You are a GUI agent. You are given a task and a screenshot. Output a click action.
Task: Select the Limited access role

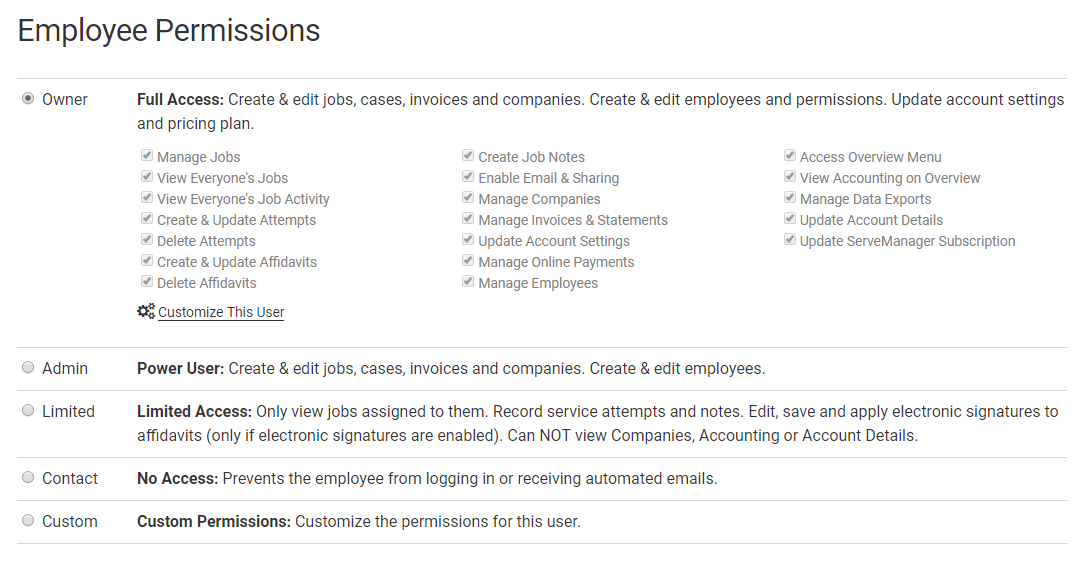pos(28,411)
